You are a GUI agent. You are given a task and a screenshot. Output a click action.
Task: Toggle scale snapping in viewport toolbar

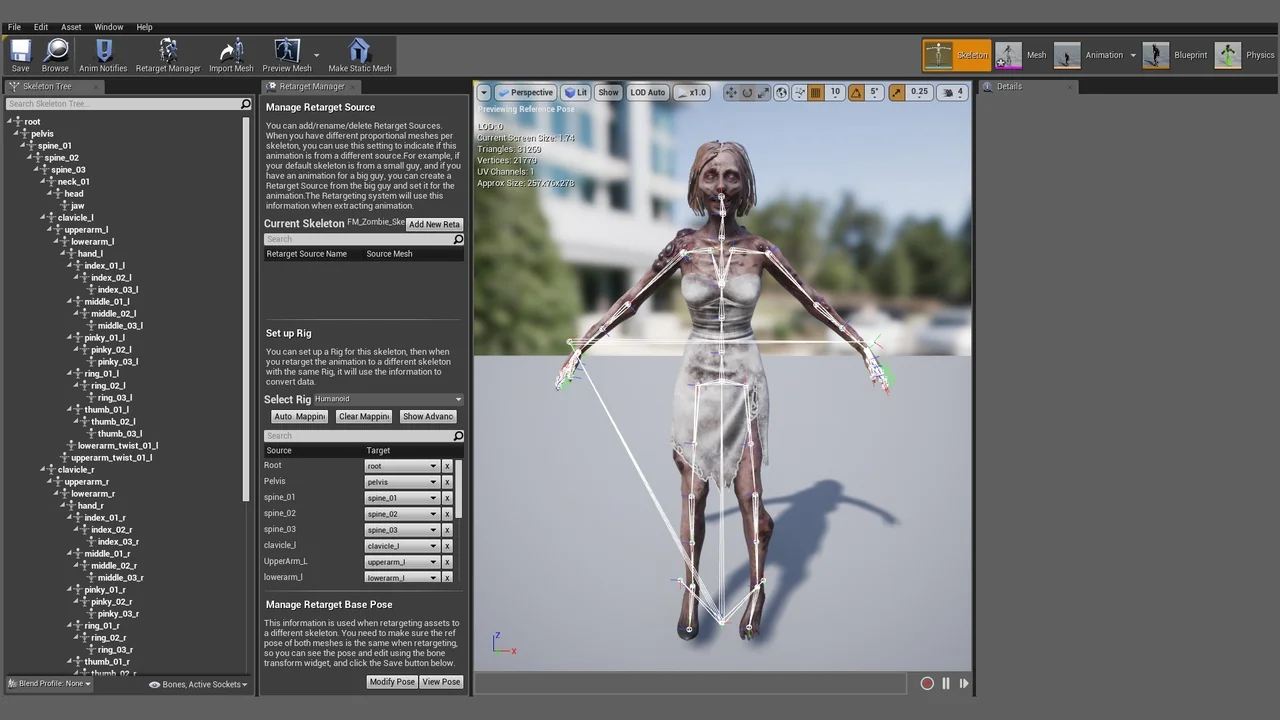[x=896, y=93]
